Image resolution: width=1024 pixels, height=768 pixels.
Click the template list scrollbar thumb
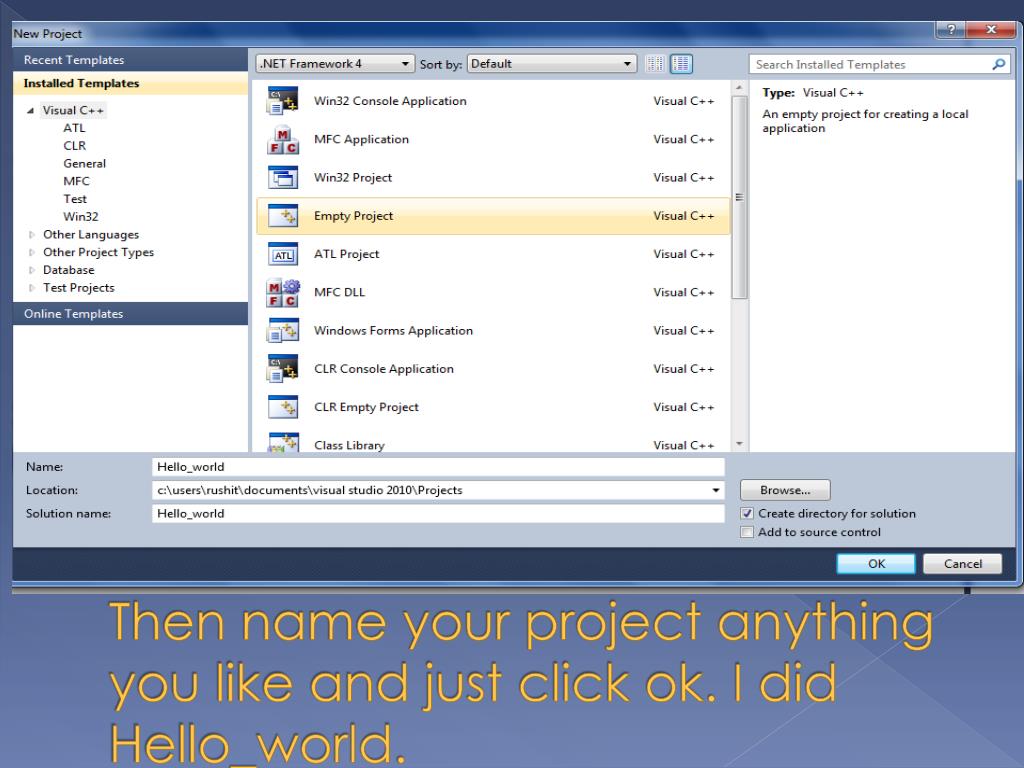(739, 197)
